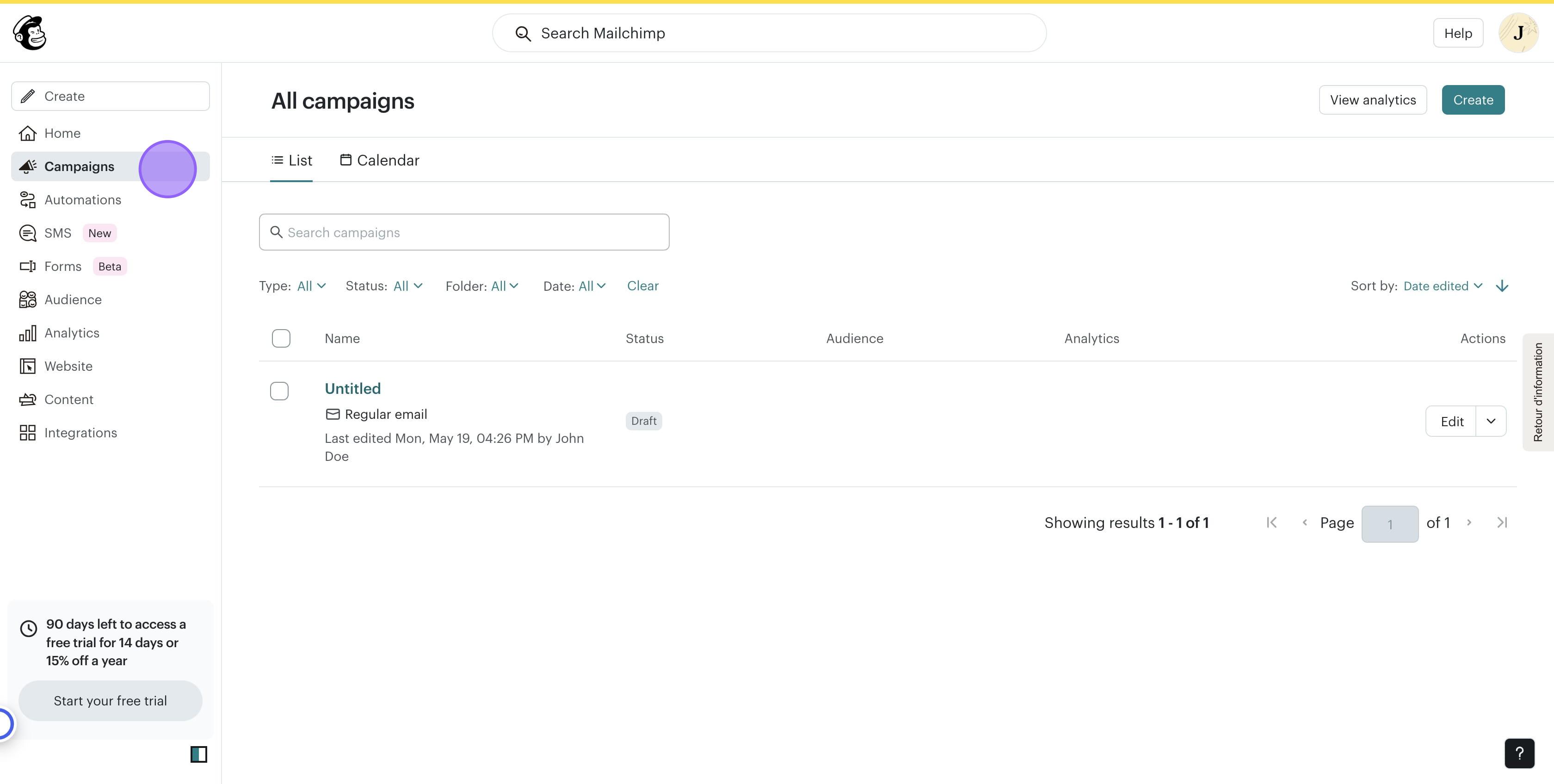The height and width of the screenshot is (784, 1554).
Task: Open the Audience section icon
Action: point(28,300)
